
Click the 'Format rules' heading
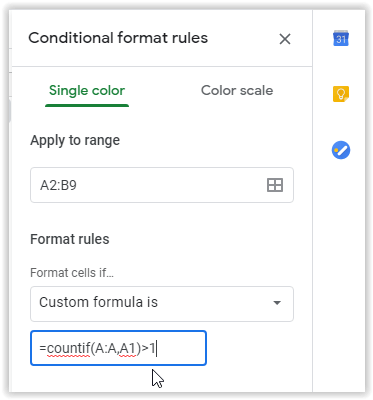[70, 239]
